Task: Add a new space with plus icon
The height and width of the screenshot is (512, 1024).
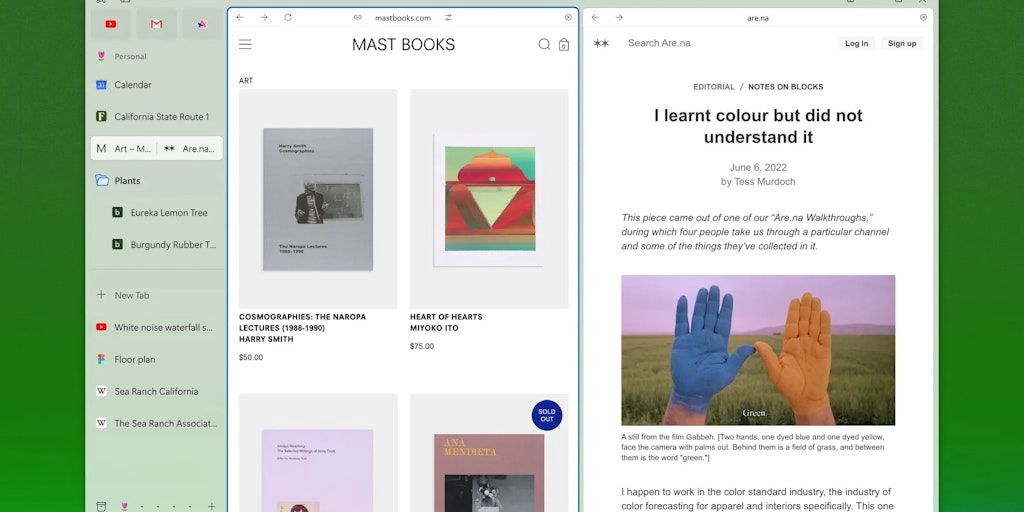Action: point(211,506)
